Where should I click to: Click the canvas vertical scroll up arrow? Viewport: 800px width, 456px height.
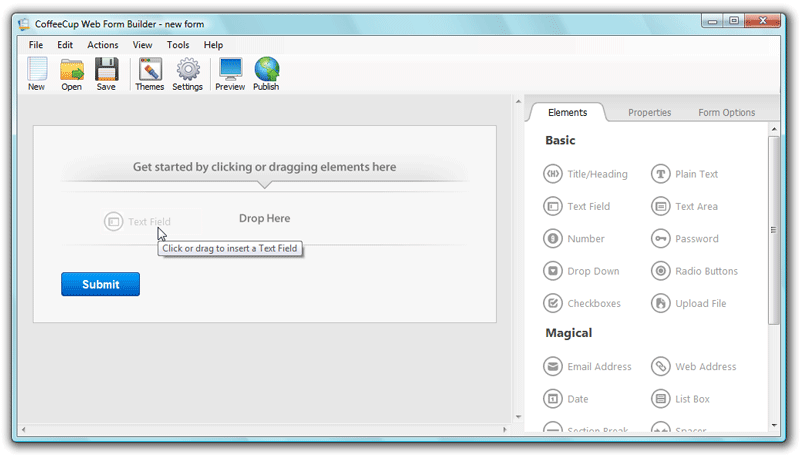[518, 102]
